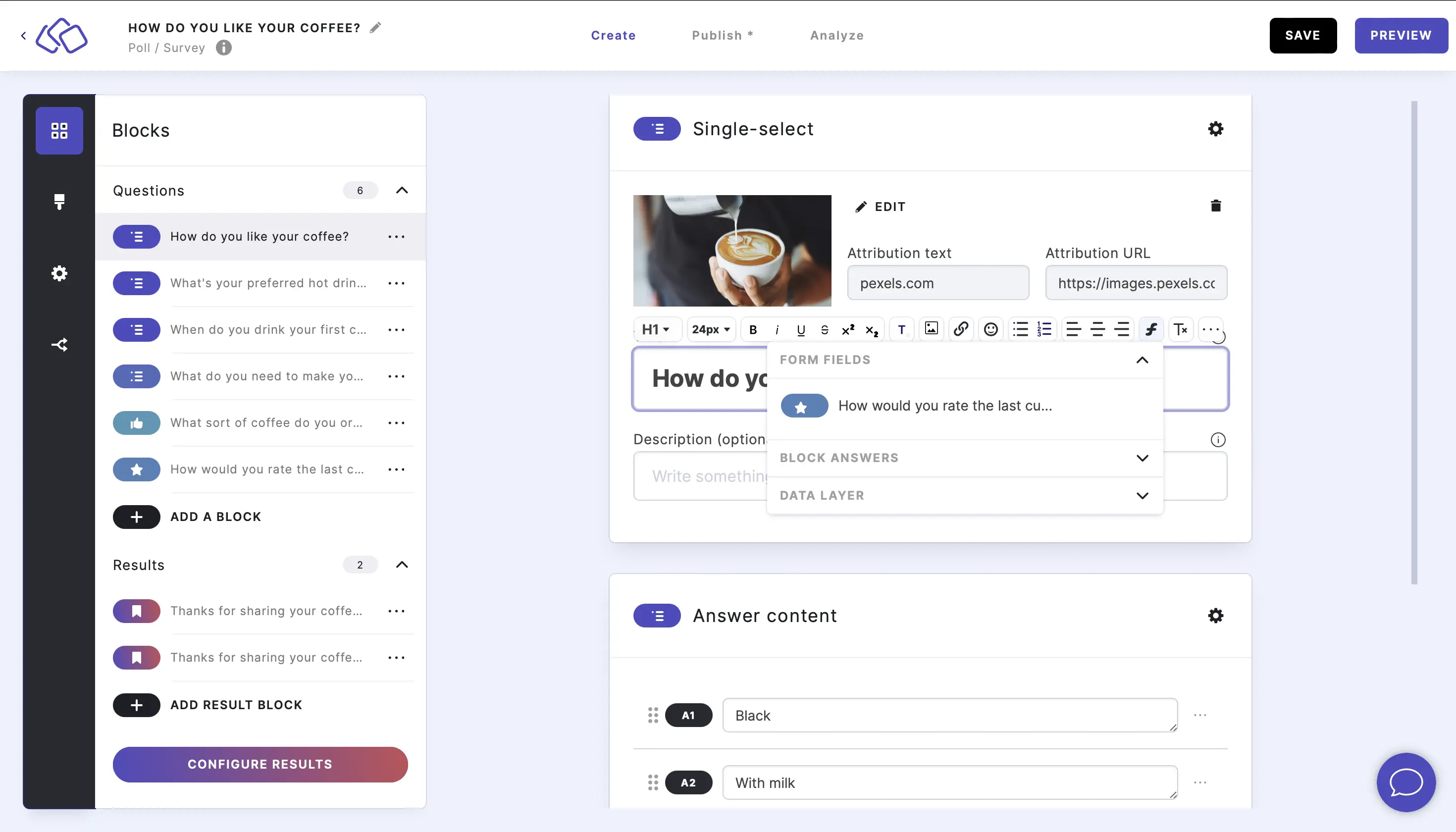Switch to the Analyze tab
Viewport: 1456px width, 832px height.
(x=837, y=35)
